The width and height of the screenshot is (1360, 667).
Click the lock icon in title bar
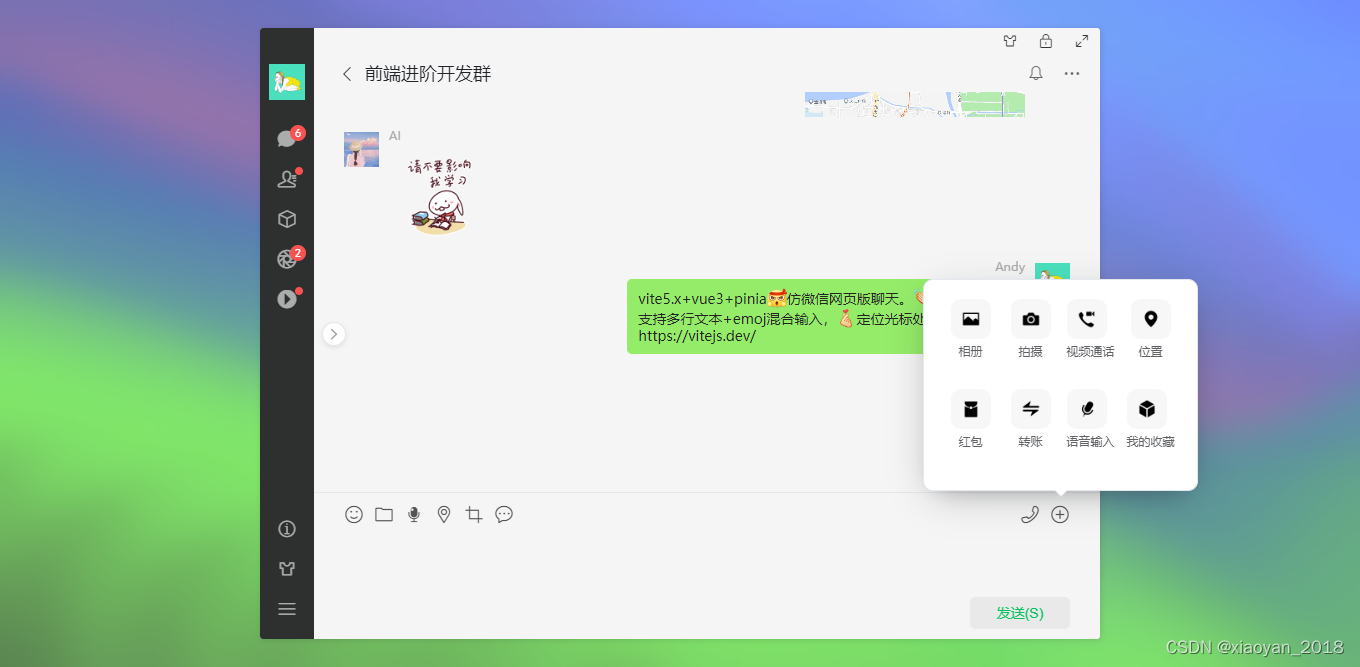(1046, 41)
